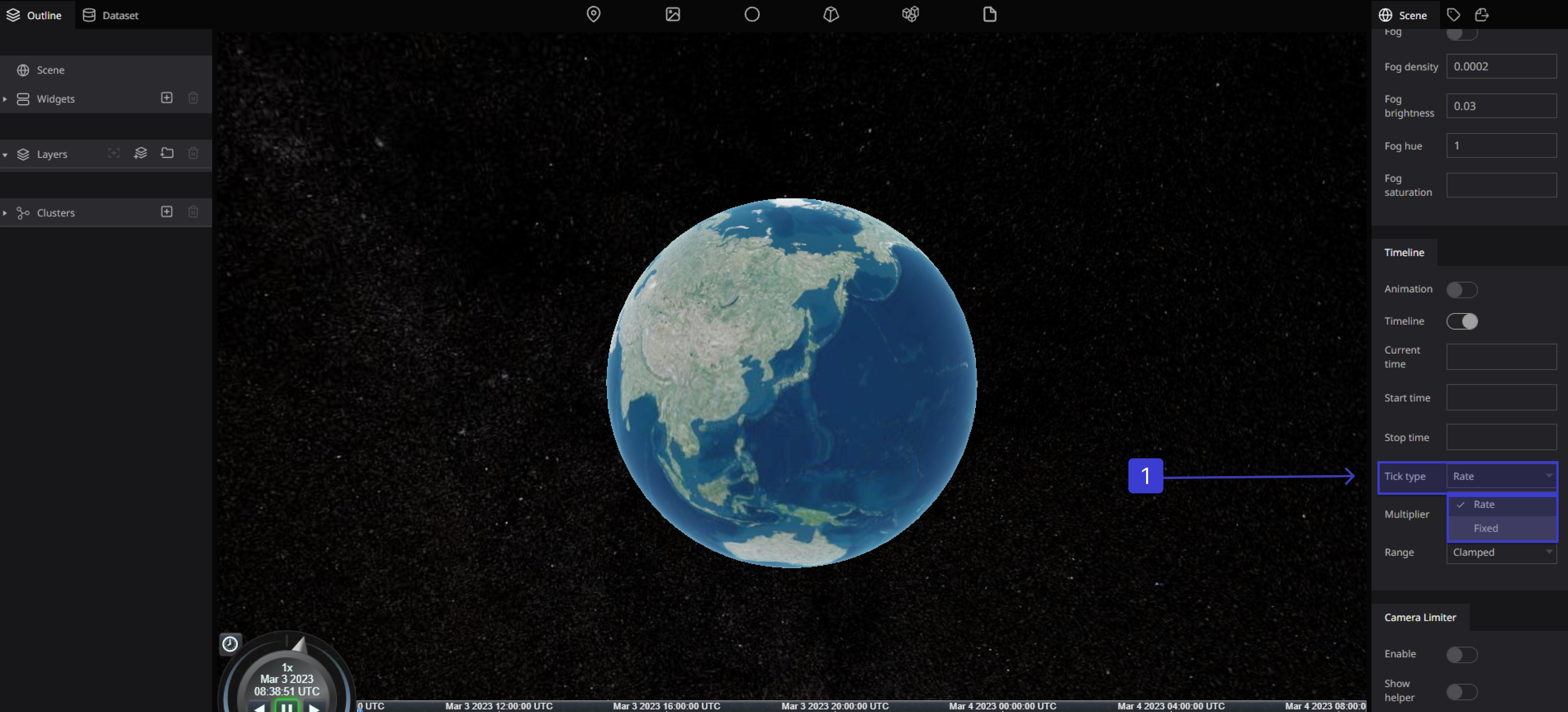This screenshot has height=712, width=1568.
Task: Toggle the Show helper switch
Action: tap(1461, 691)
